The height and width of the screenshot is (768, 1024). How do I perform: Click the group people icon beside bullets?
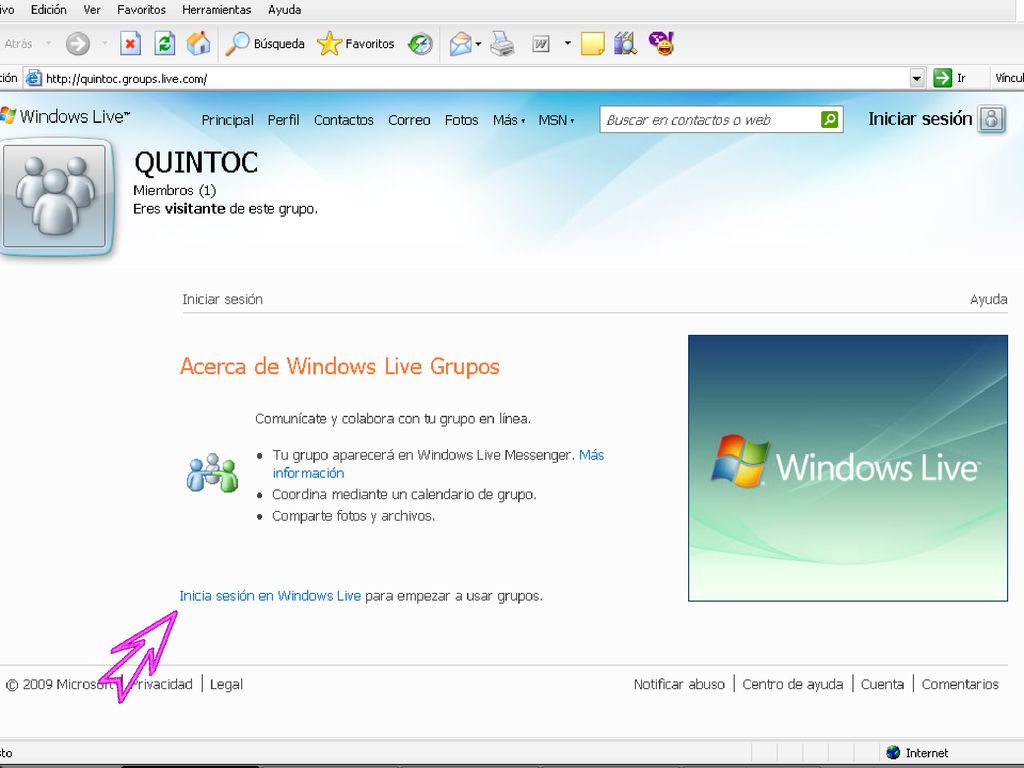pyautogui.click(x=212, y=473)
